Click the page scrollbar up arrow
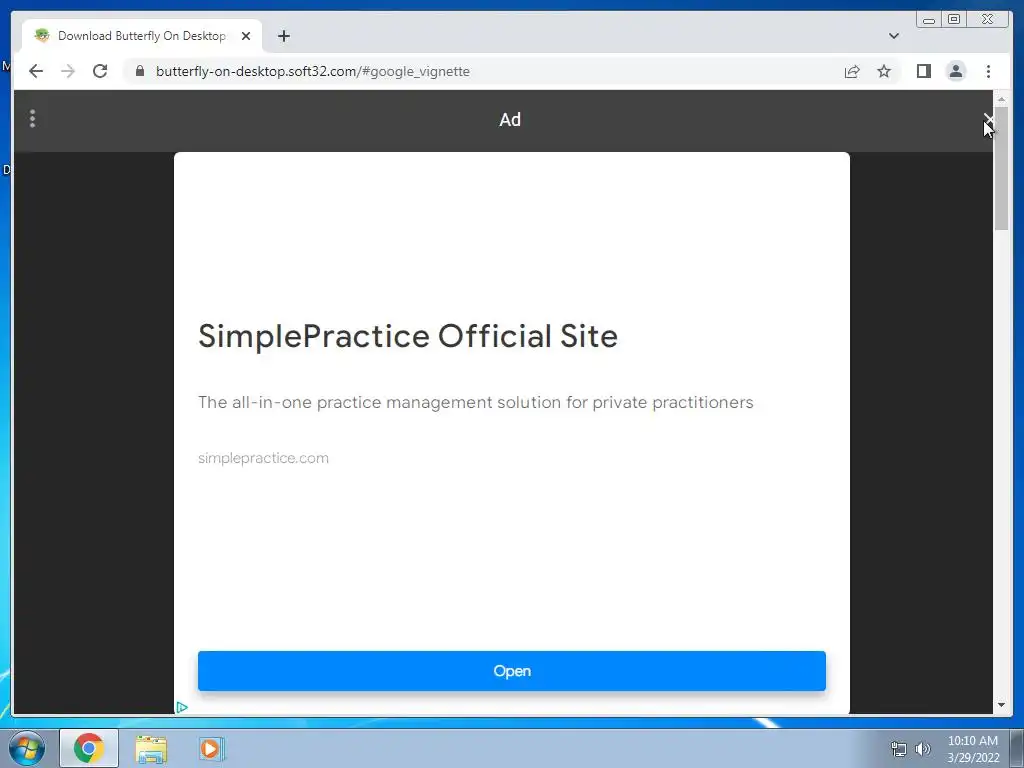The height and width of the screenshot is (768, 1024). [1001, 99]
